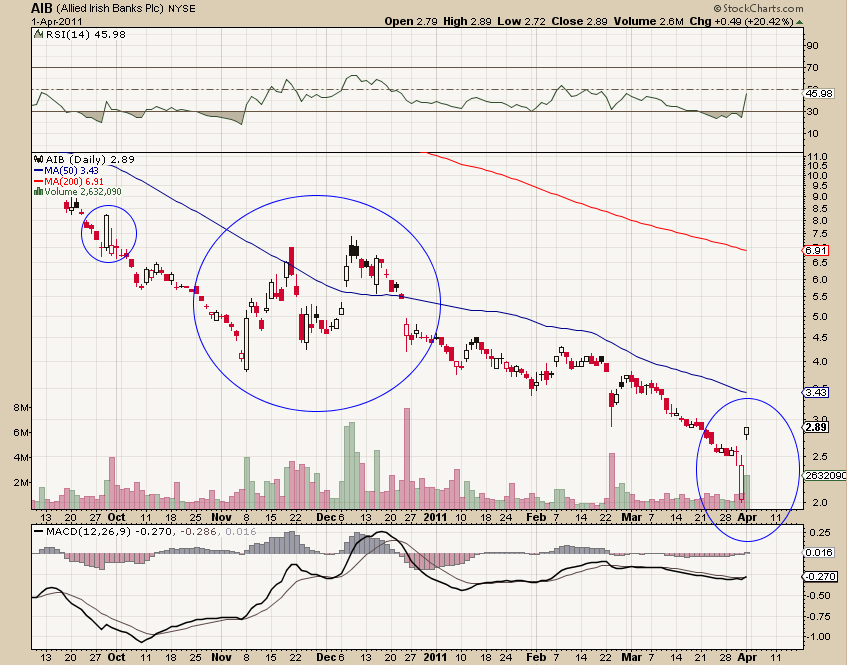
Task: Click the Dec label under the price panel
Action: (326, 517)
